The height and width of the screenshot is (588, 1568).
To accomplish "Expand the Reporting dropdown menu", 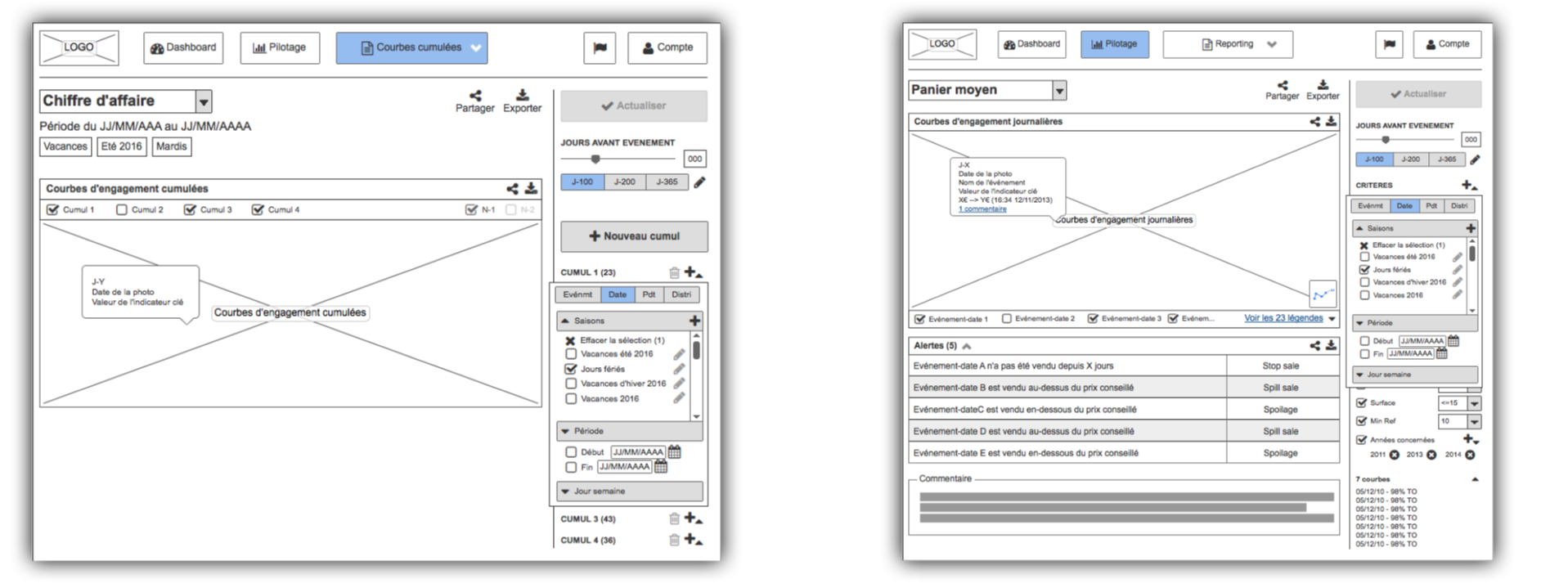I will pyautogui.click(x=1272, y=45).
